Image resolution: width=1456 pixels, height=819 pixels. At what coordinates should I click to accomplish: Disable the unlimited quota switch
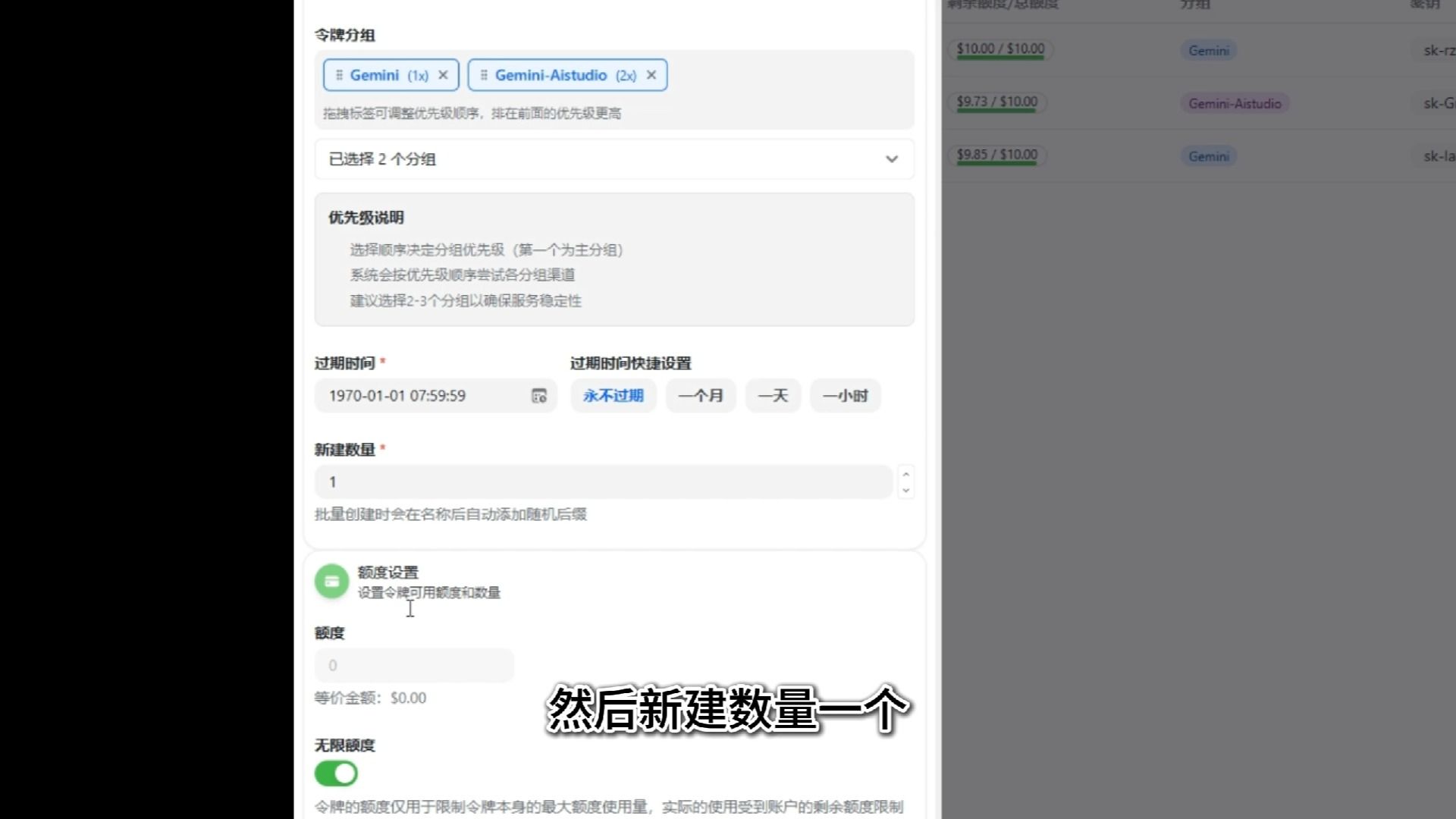click(336, 773)
